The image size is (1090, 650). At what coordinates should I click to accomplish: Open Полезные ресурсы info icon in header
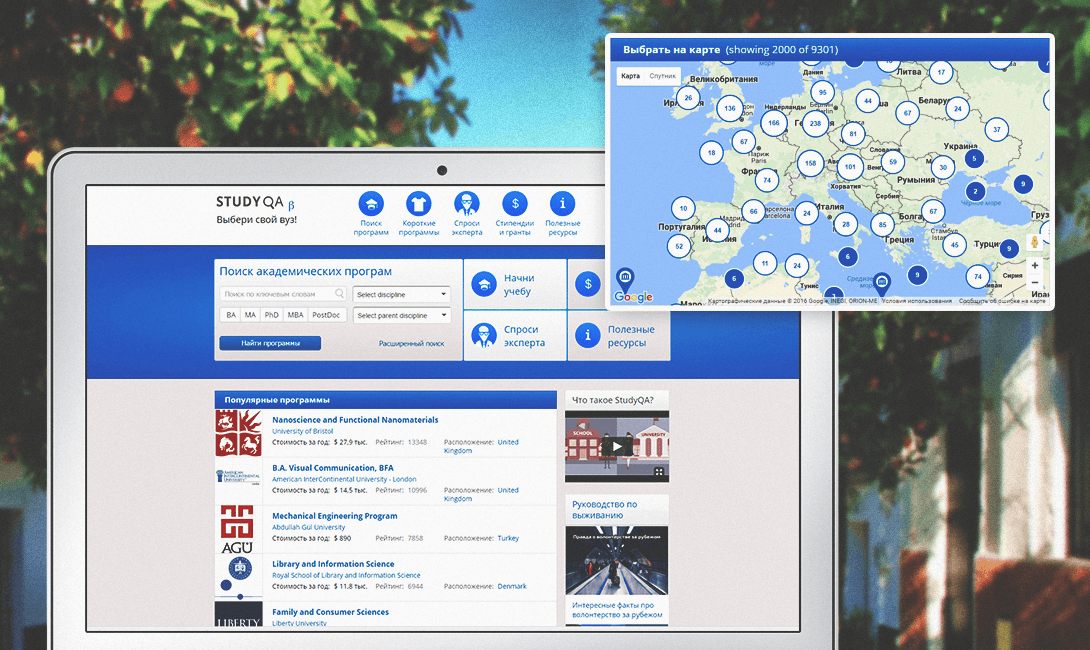click(x=562, y=204)
